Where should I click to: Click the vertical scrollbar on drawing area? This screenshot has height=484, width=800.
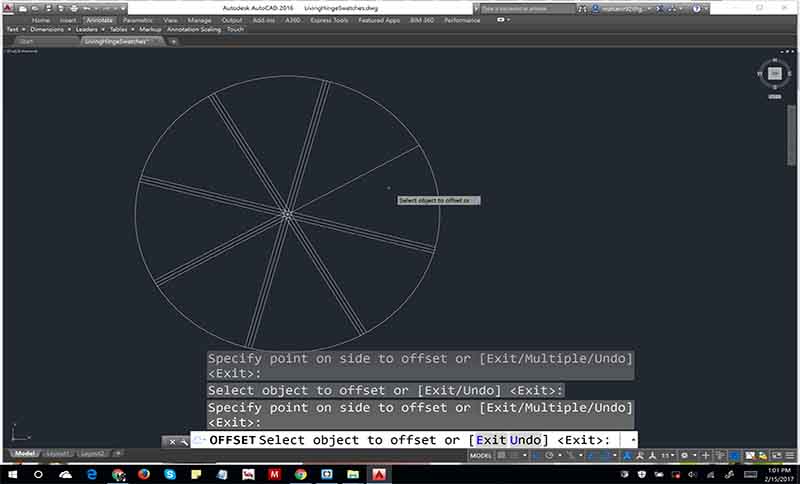coord(791,135)
